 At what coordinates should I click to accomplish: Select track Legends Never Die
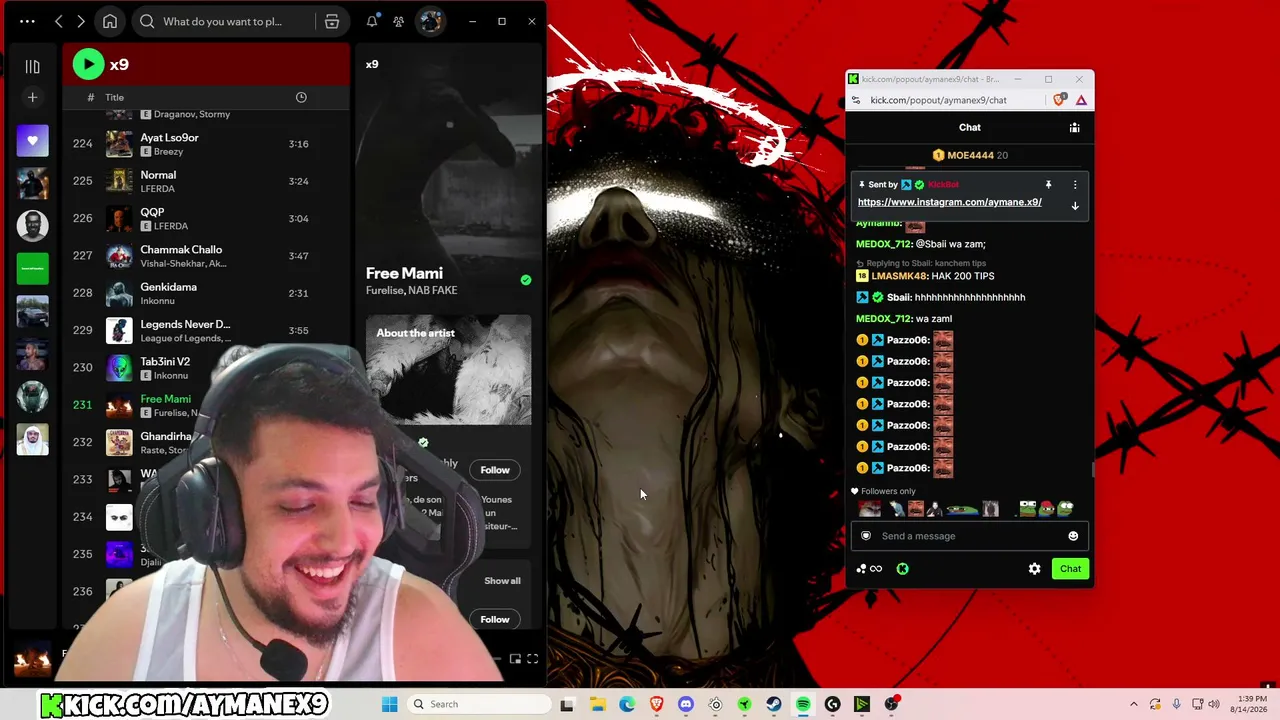pyautogui.click(x=207, y=330)
